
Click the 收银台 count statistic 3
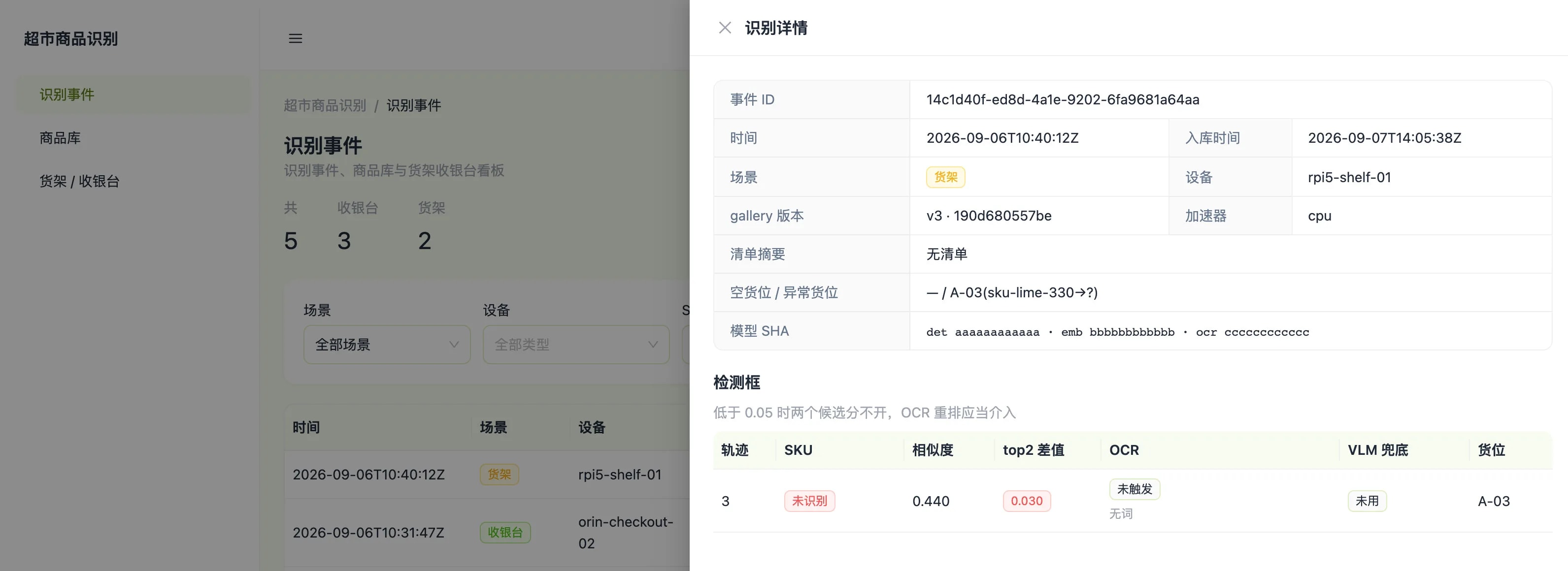click(344, 241)
